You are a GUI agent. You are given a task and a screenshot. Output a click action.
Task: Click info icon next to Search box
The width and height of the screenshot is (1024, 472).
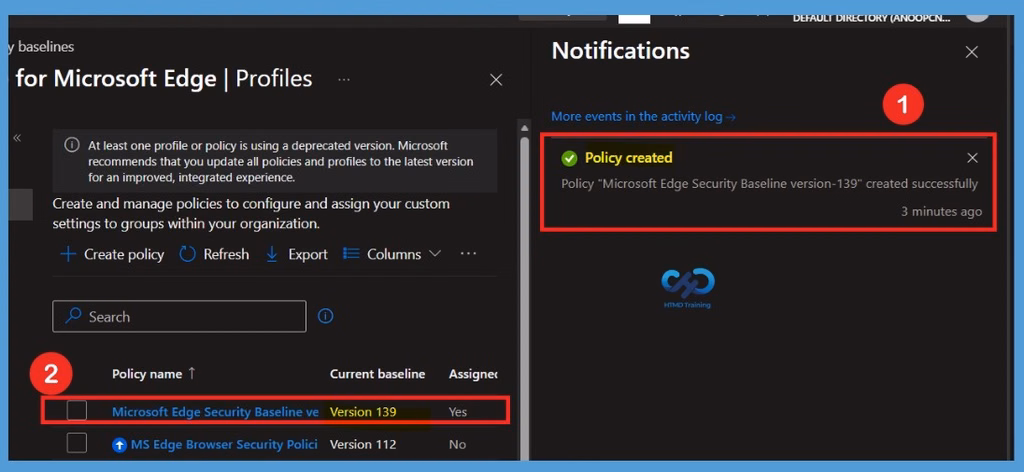coord(325,317)
